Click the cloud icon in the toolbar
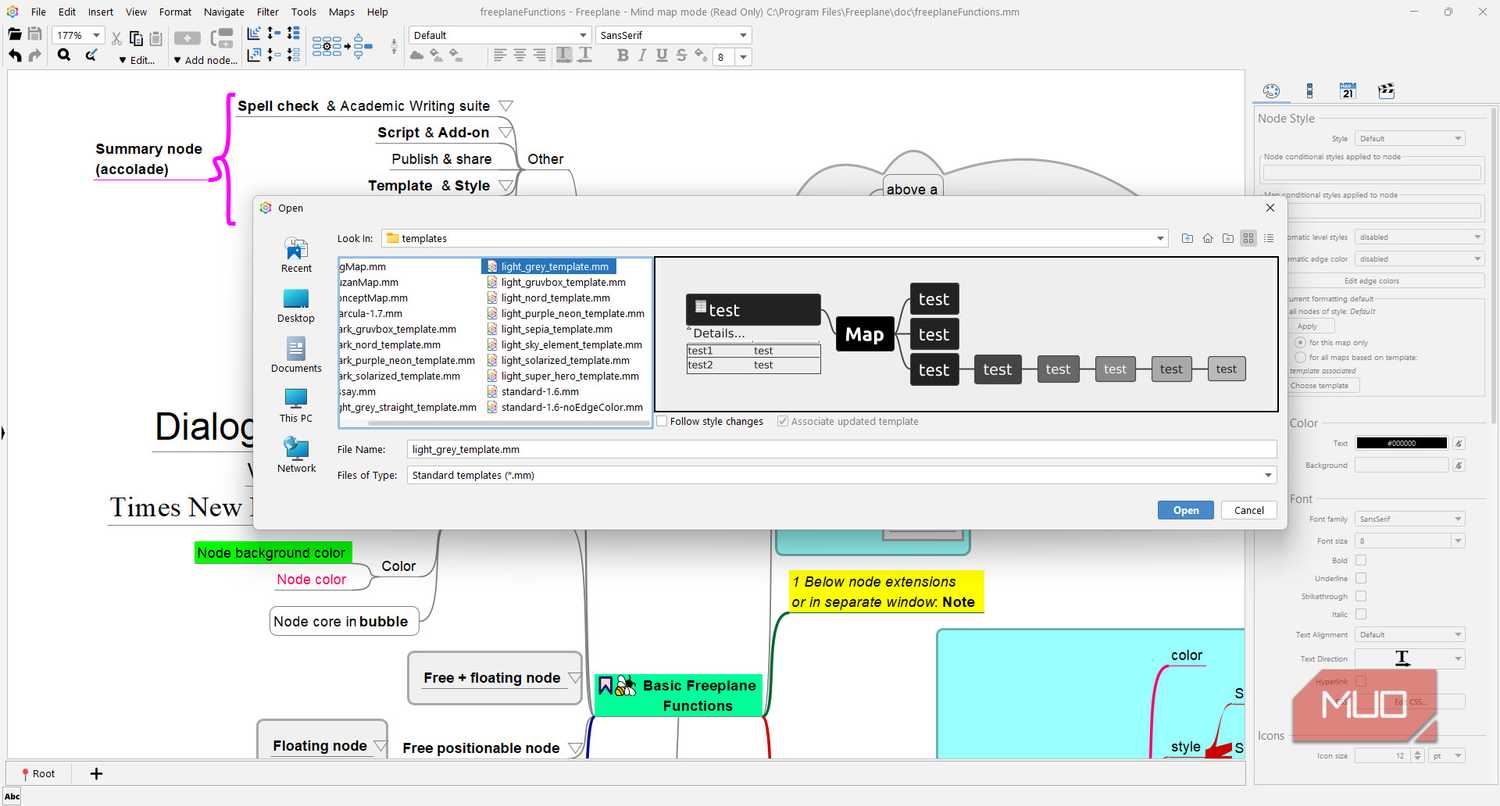The image size is (1500, 806). click(417, 56)
